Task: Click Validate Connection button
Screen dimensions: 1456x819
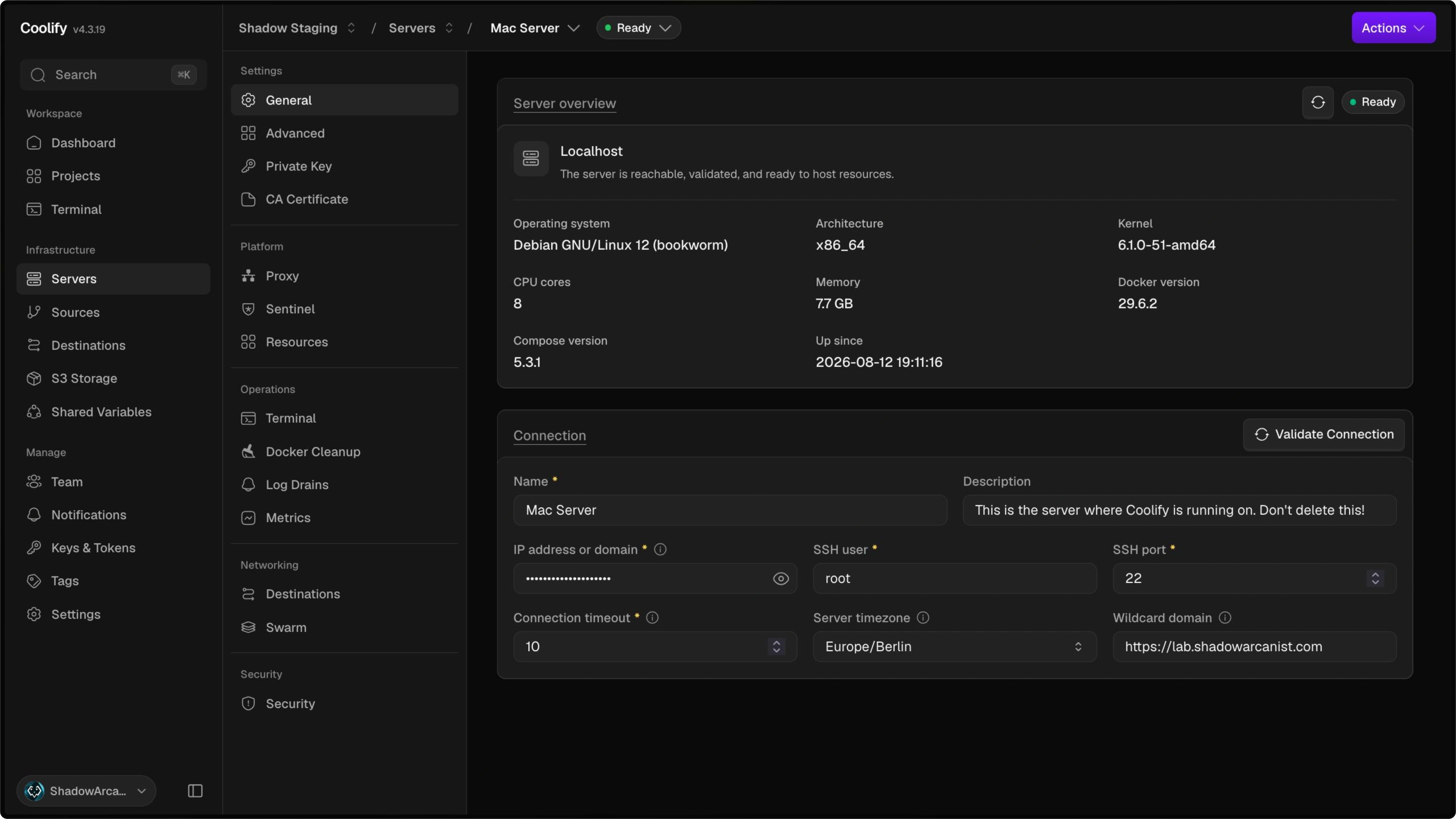Action: coord(1324,434)
